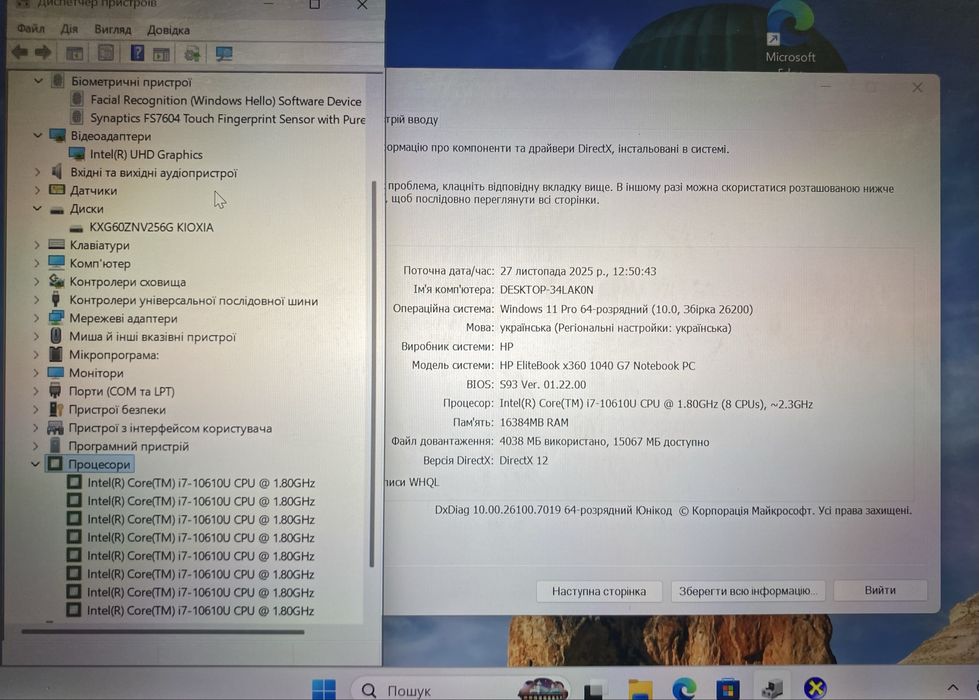This screenshot has width=979, height=700.
Task: Collapse the Диски category
Action: click(x=37, y=208)
